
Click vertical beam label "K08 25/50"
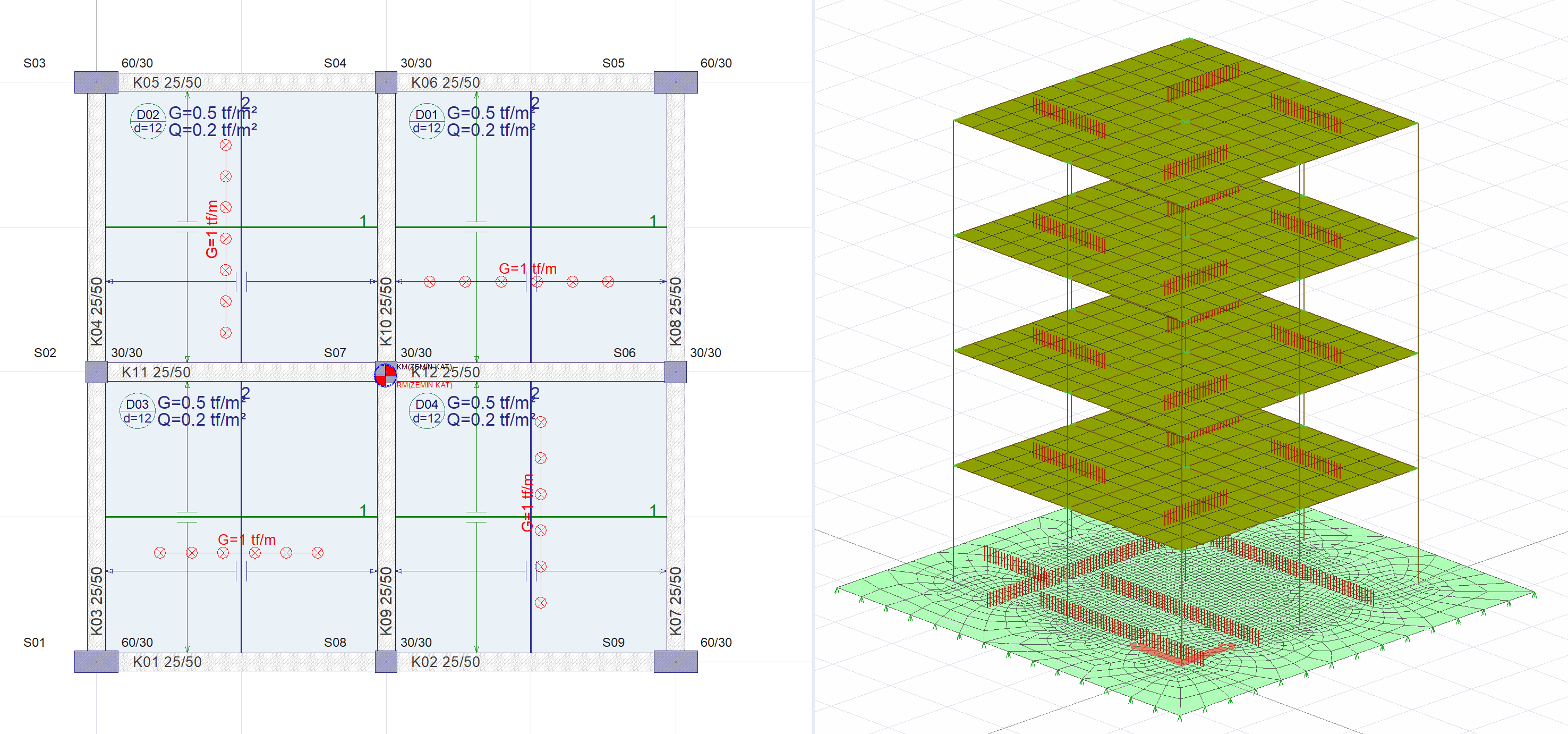(x=676, y=311)
